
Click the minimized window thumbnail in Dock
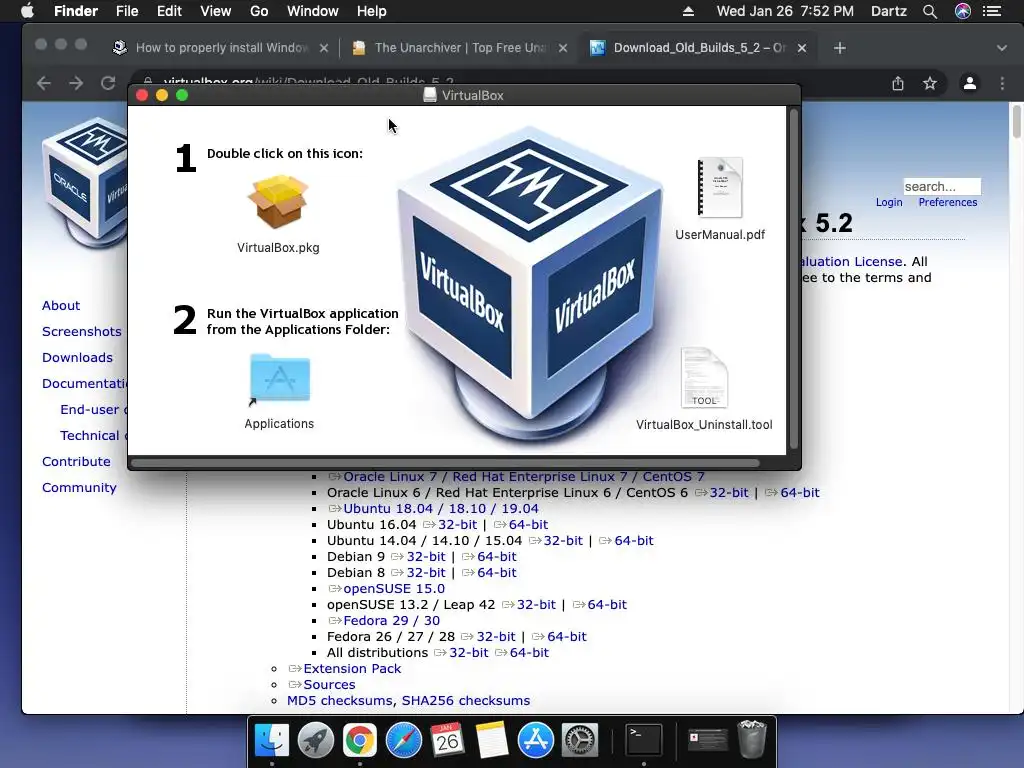click(708, 740)
